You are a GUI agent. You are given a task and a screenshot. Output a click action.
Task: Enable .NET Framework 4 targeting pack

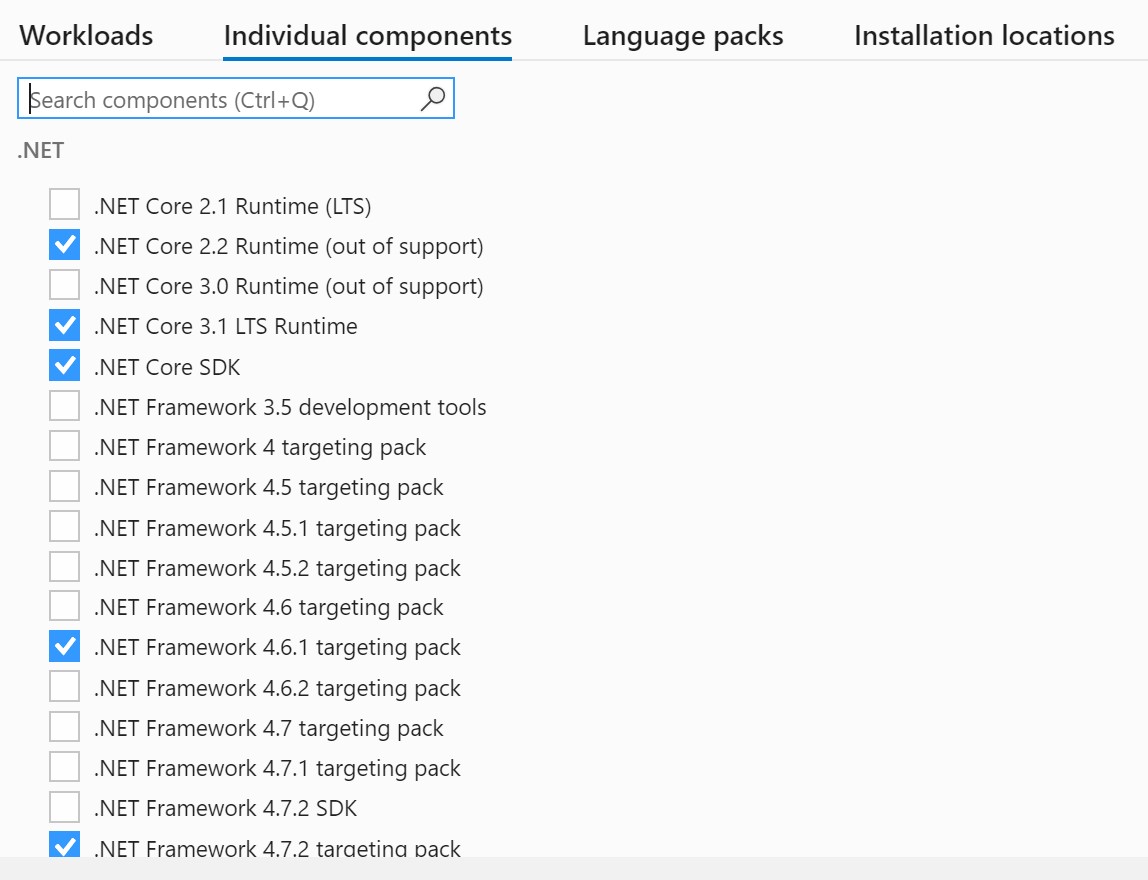[65, 447]
